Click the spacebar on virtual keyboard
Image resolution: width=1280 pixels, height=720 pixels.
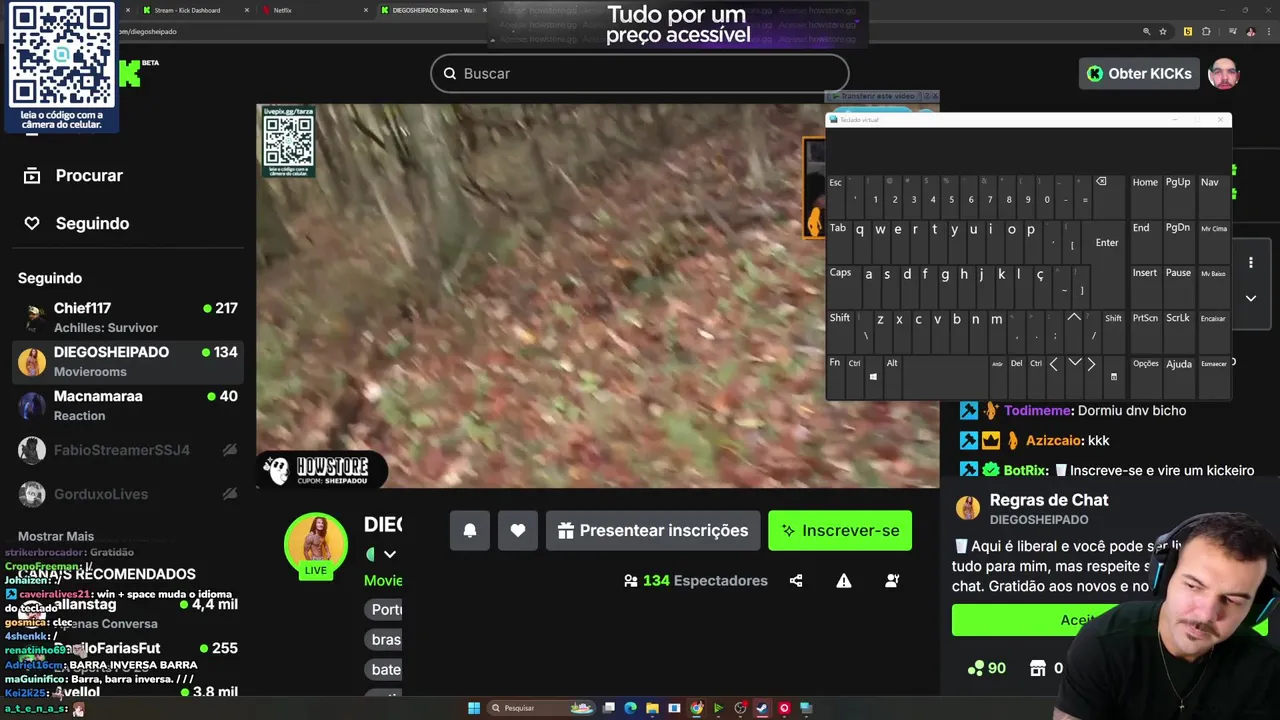tap(944, 377)
